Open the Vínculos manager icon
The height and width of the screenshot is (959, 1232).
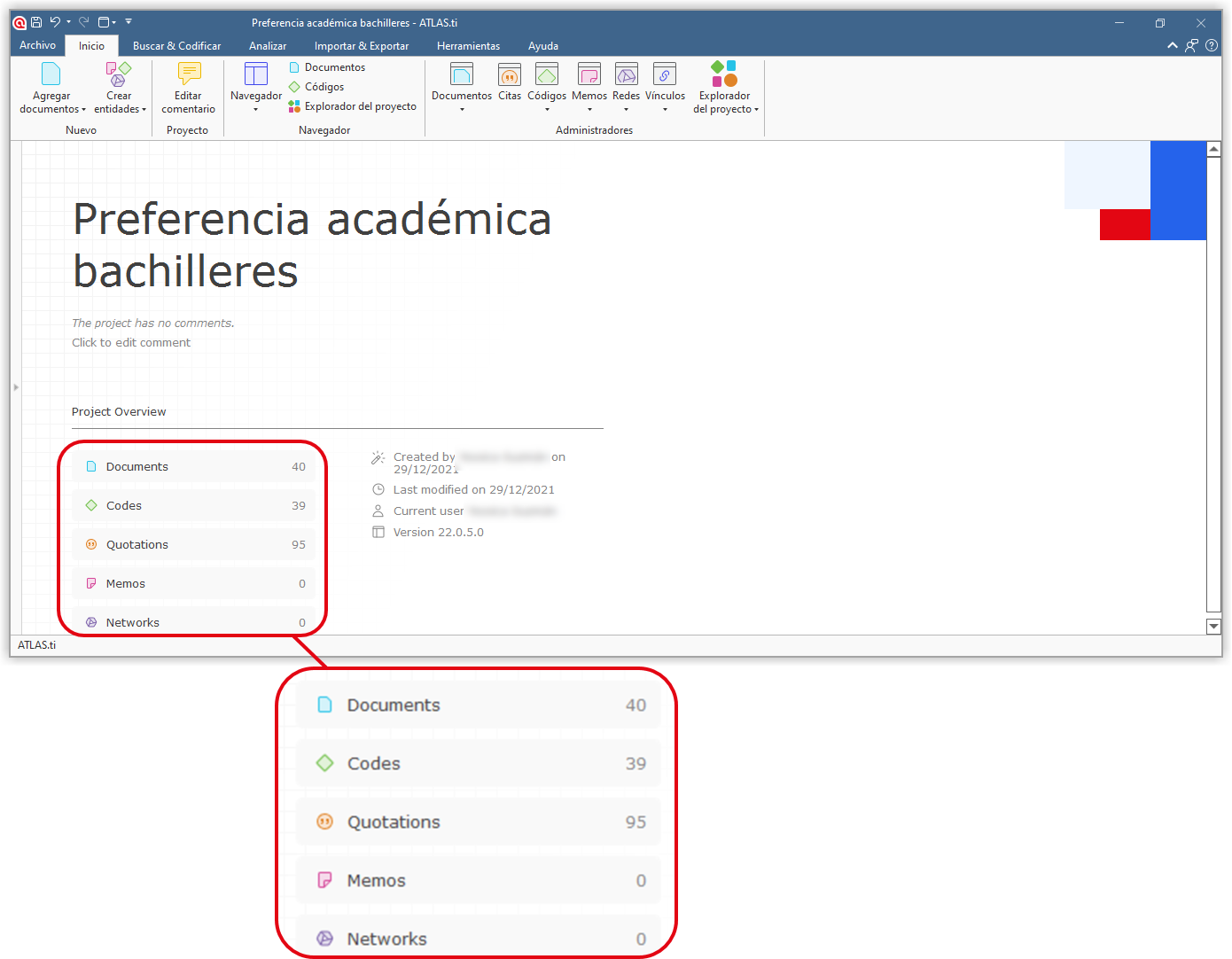point(665,74)
